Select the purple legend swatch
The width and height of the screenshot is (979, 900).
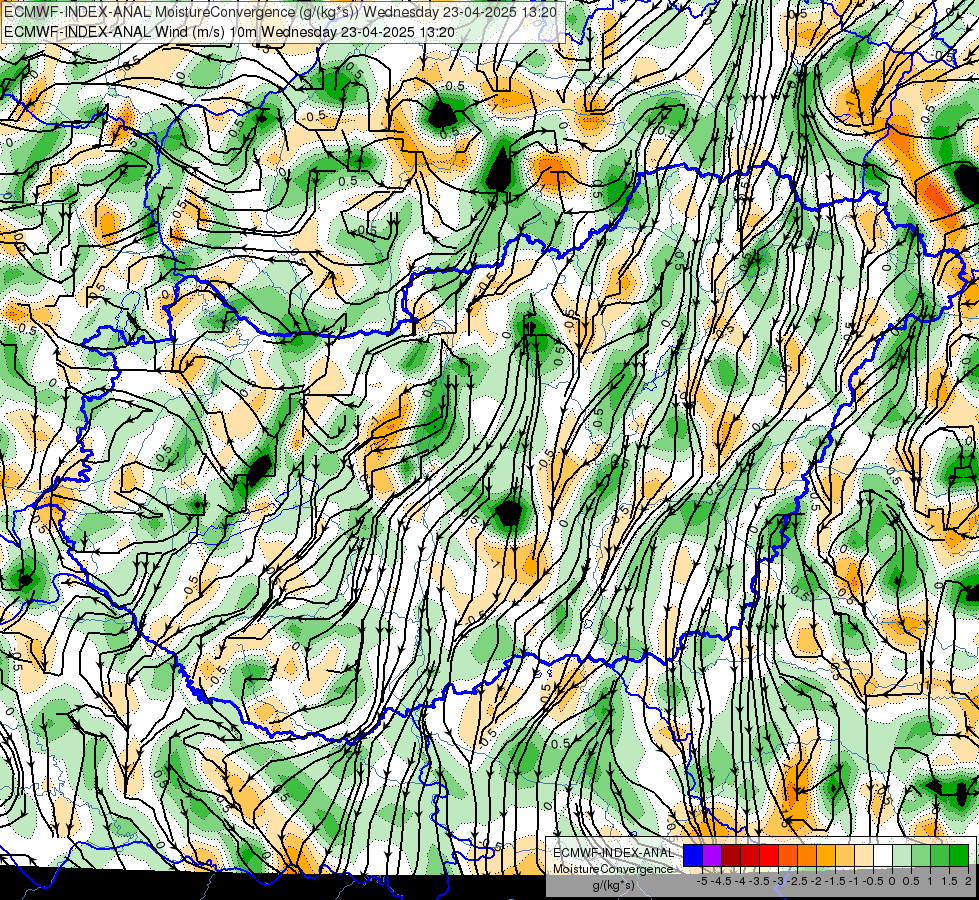712,855
